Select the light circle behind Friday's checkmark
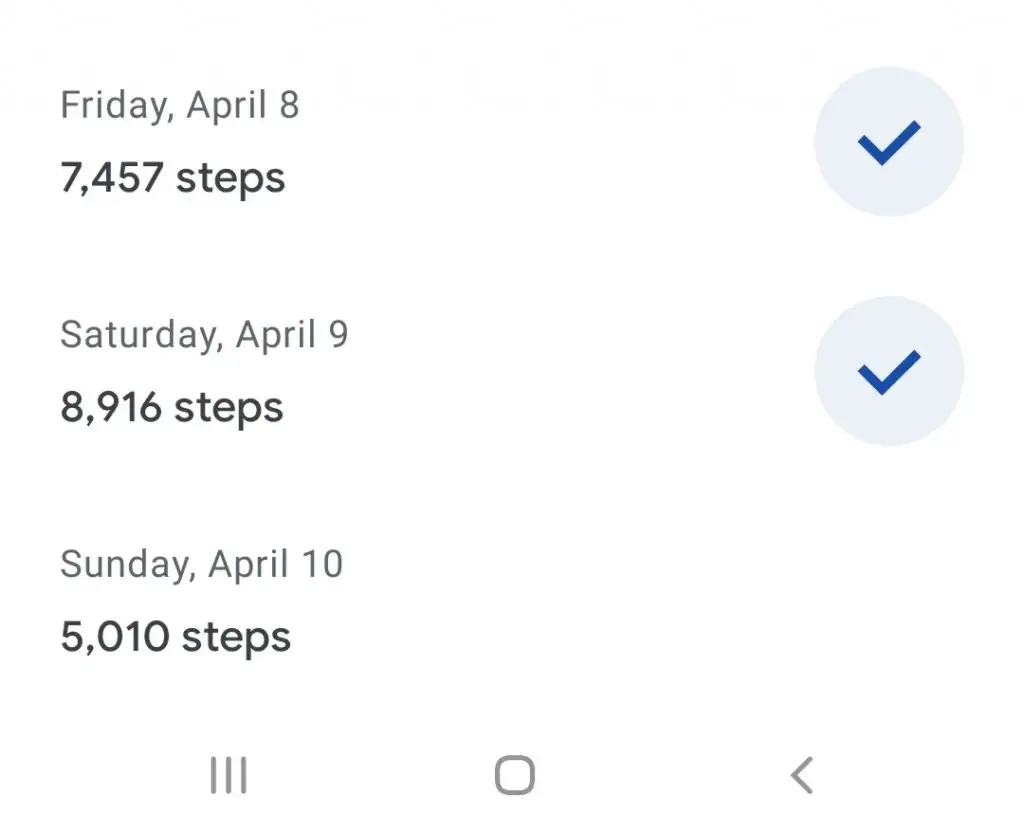This screenshot has height=833, width=1024. pos(889,142)
